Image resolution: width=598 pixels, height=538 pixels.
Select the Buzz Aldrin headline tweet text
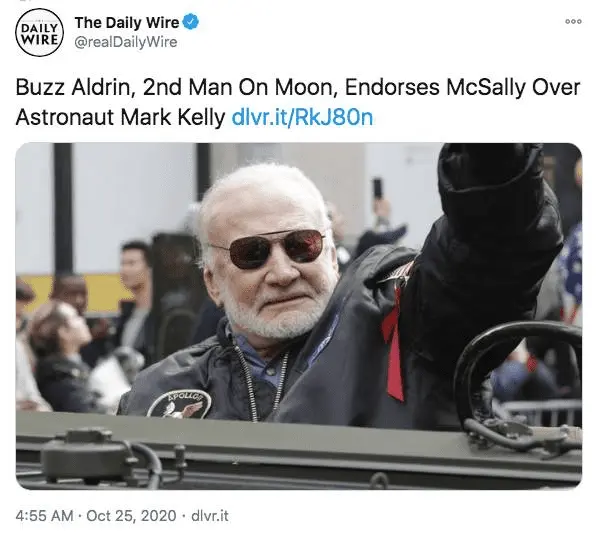coord(298,102)
